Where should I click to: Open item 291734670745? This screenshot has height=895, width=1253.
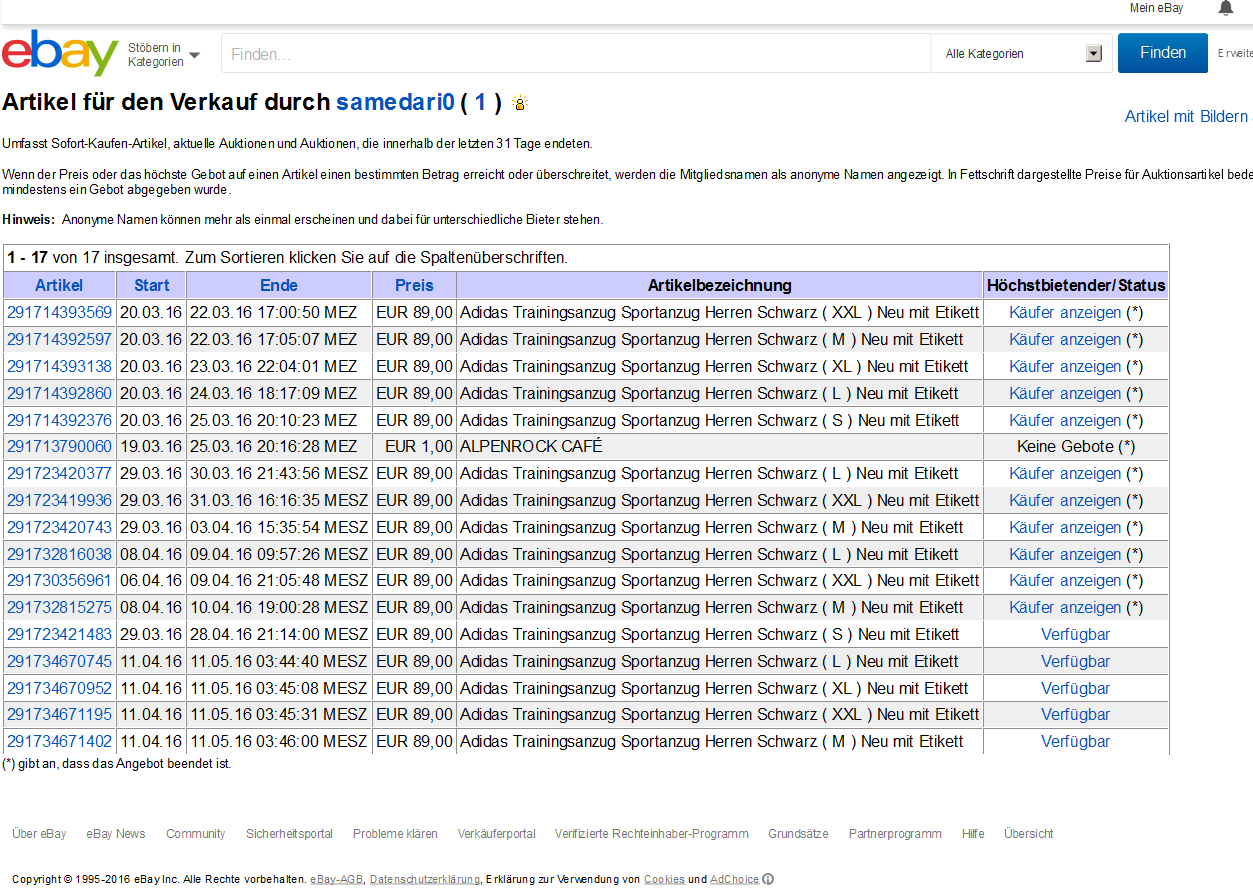(x=60, y=661)
